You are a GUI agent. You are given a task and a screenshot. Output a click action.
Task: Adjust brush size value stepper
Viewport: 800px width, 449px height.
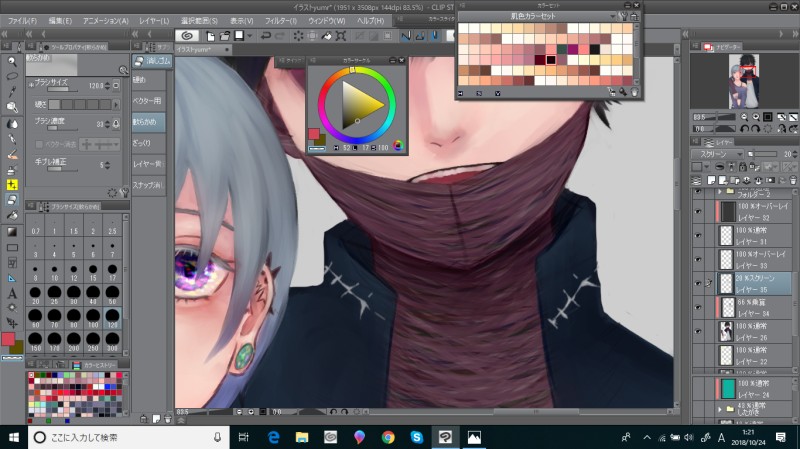pos(107,86)
